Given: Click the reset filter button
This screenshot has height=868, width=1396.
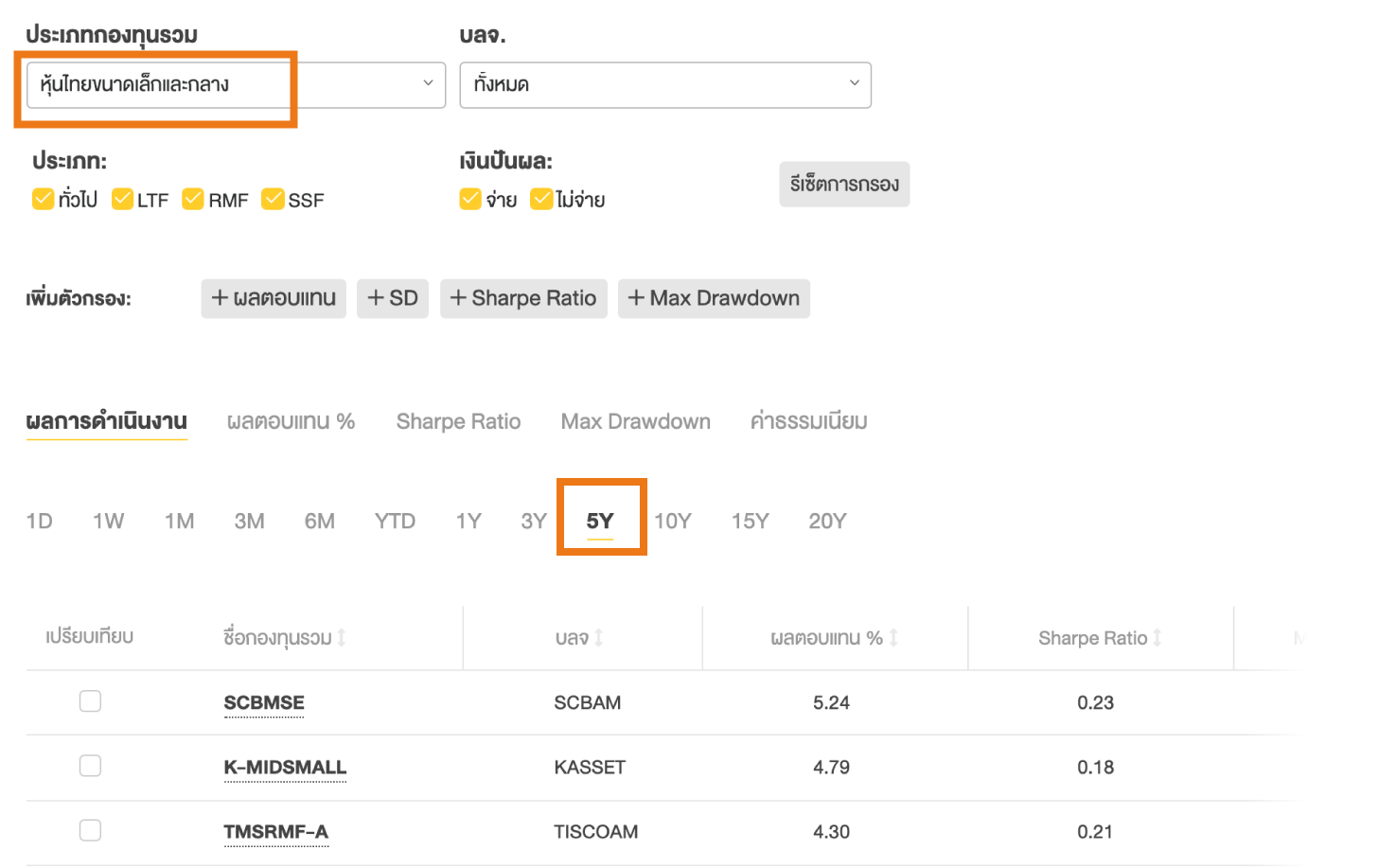Looking at the screenshot, I should (844, 184).
